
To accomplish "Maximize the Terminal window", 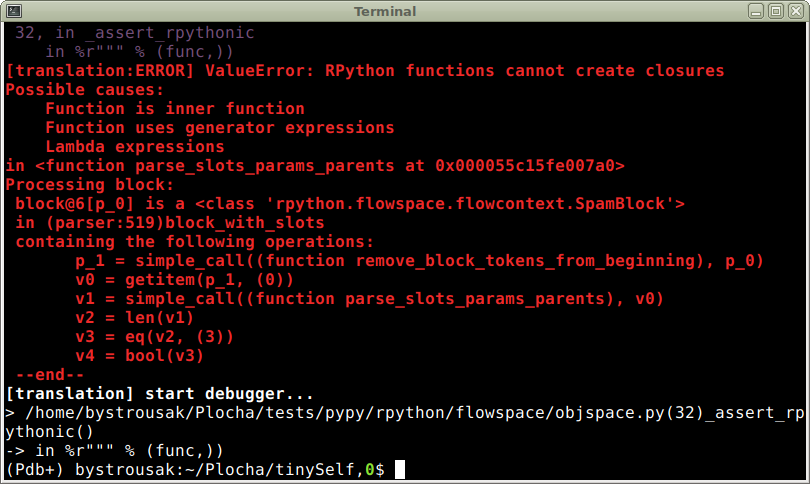I will pyautogui.click(x=776, y=11).
